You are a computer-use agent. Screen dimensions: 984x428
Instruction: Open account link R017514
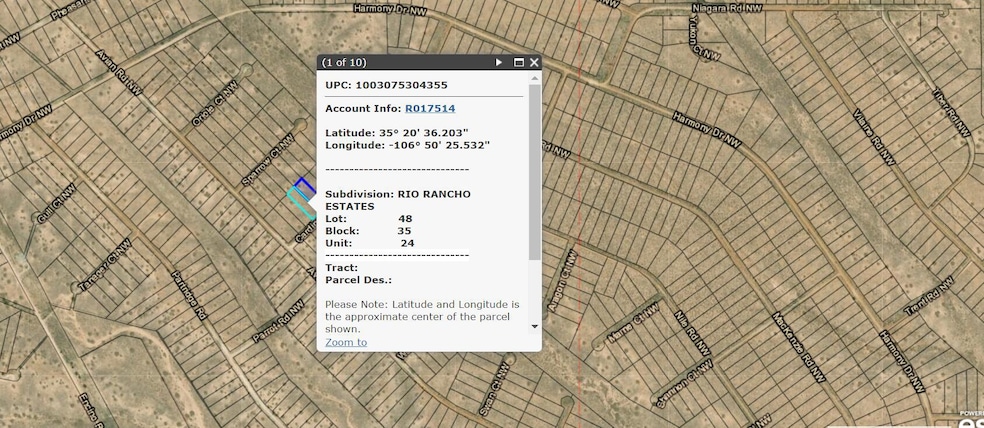click(430, 108)
